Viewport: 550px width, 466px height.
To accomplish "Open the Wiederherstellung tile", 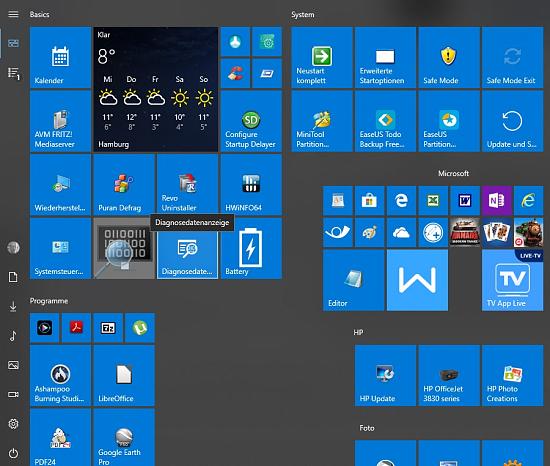I will pos(60,185).
